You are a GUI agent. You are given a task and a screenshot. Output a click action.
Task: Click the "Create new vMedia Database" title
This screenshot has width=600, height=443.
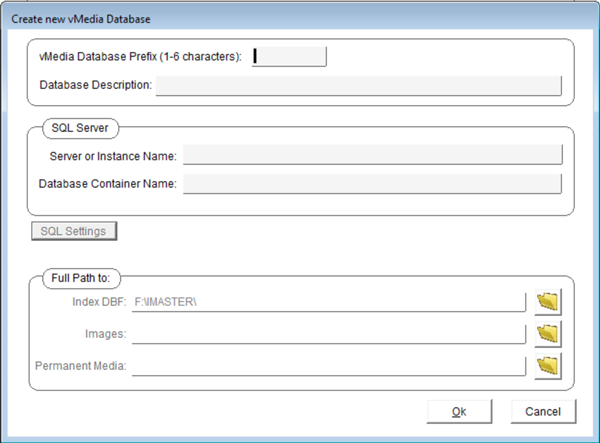[x=81, y=19]
